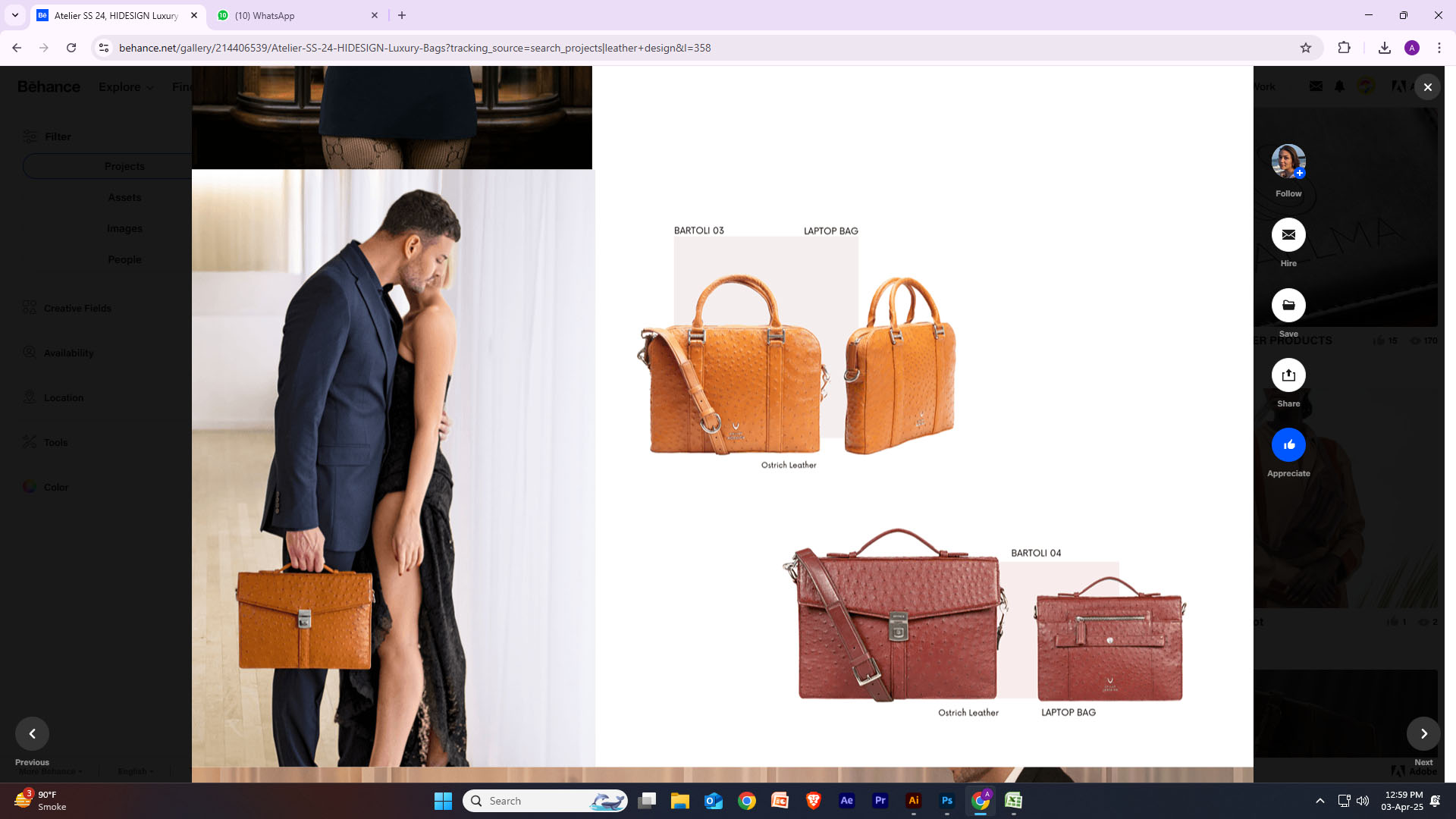
Task: Click the Share project icon
Action: (1288, 375)
